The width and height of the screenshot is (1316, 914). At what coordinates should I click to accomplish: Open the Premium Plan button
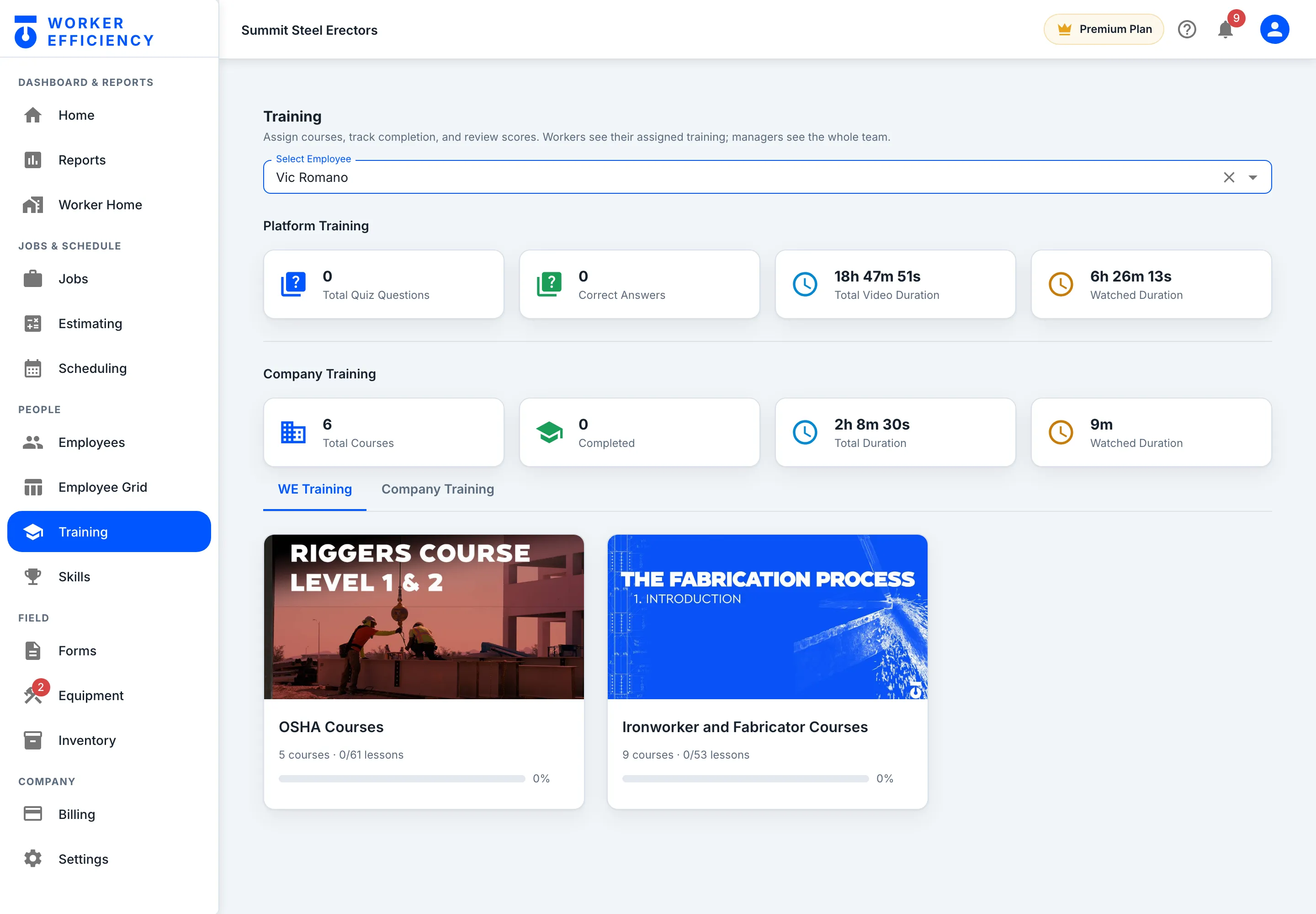pos(1104,29)
